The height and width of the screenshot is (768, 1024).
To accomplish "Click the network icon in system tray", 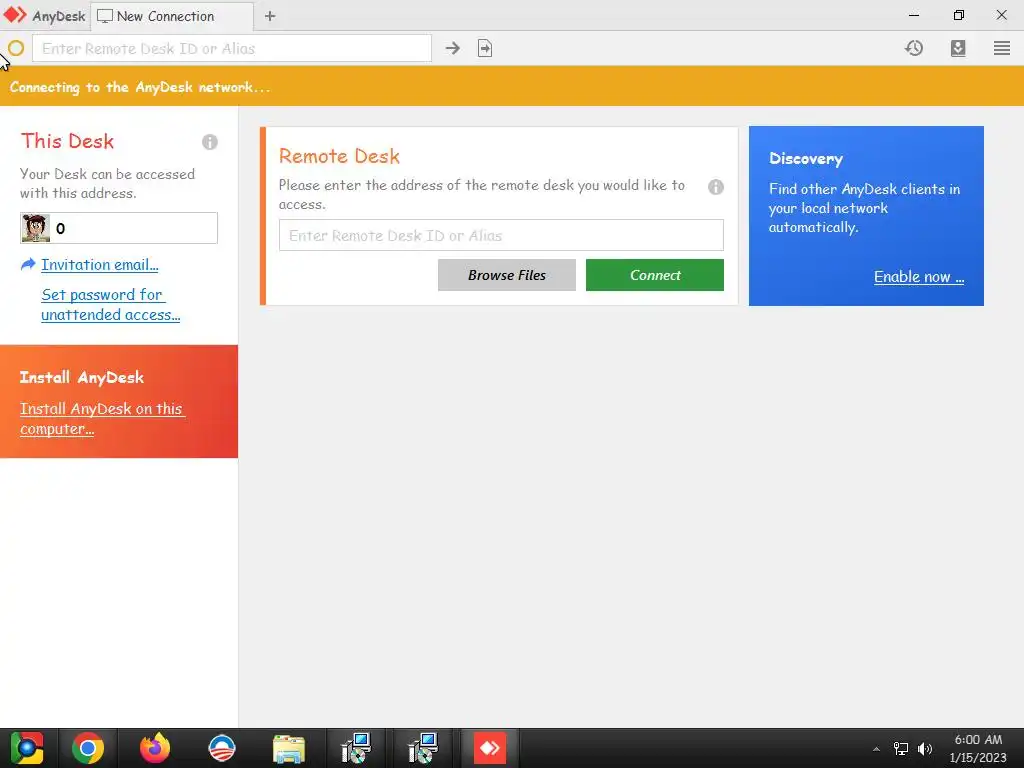I will pyautogui.click(x=901, y=749).
